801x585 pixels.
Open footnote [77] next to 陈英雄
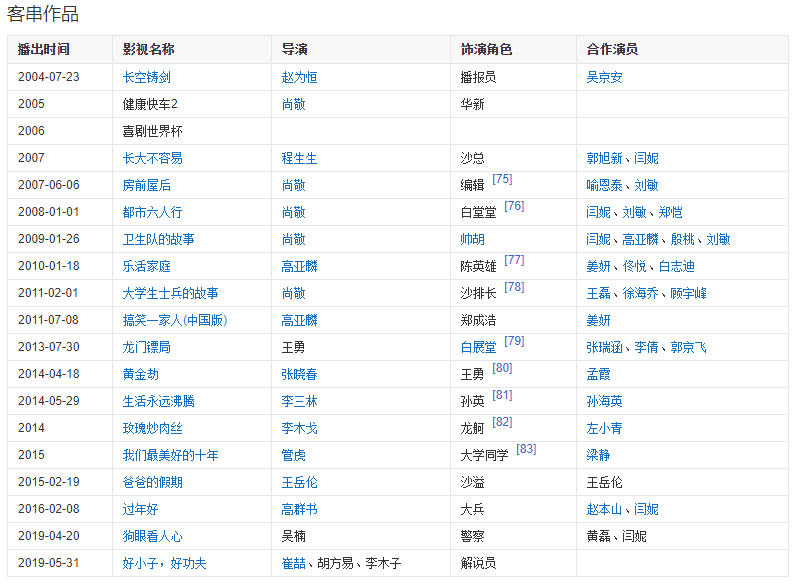point(514,260)
